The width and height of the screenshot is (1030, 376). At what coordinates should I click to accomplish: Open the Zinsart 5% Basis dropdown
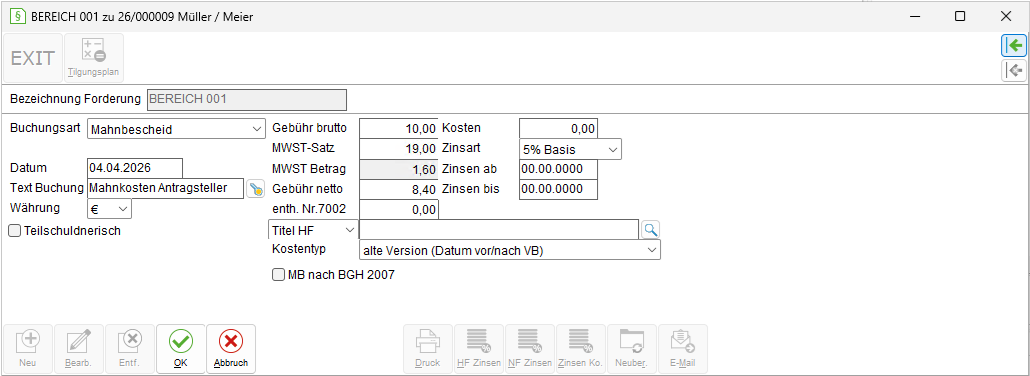pyautogui.click(x=570, y=149)
